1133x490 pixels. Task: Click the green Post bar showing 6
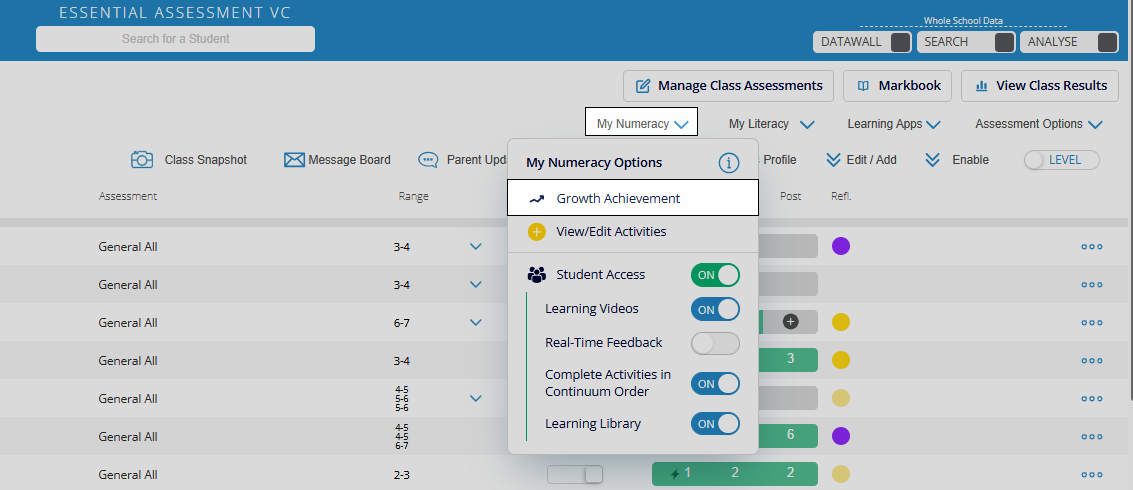[x=790, y=435]
